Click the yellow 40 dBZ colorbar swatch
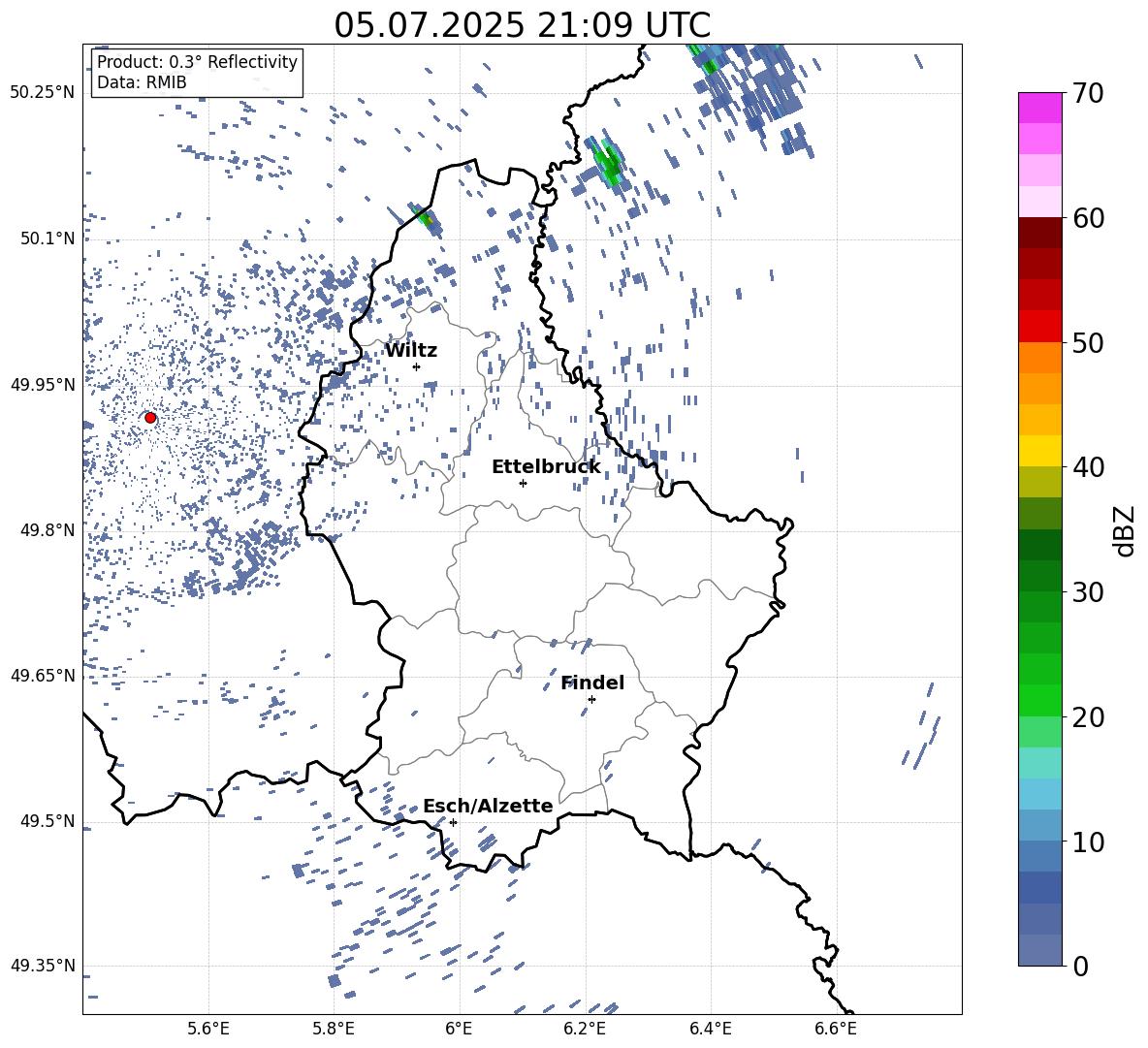The width and height of the screenshot is (1148, 1048). click(1040, 451)
